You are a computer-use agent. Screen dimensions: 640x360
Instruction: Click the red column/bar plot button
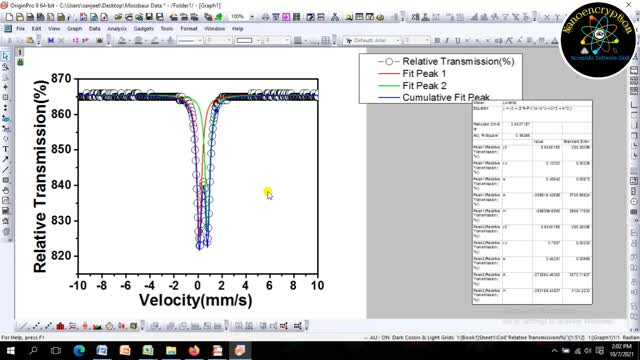(60, 326)
